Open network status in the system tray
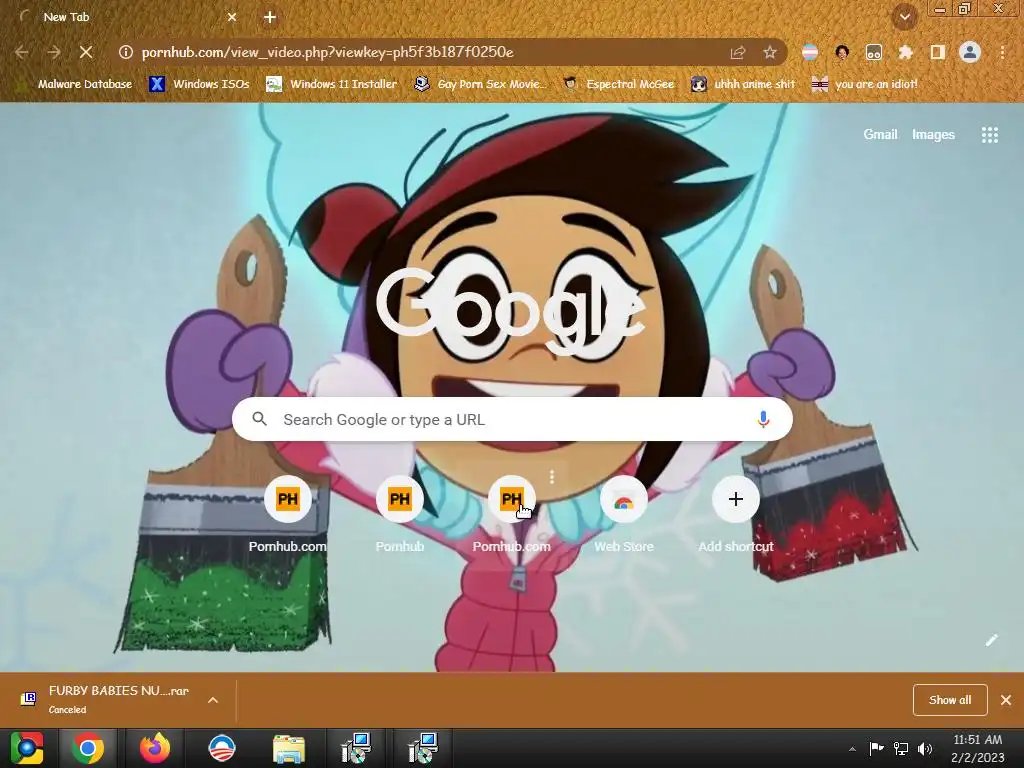 (x=901, y=748)
